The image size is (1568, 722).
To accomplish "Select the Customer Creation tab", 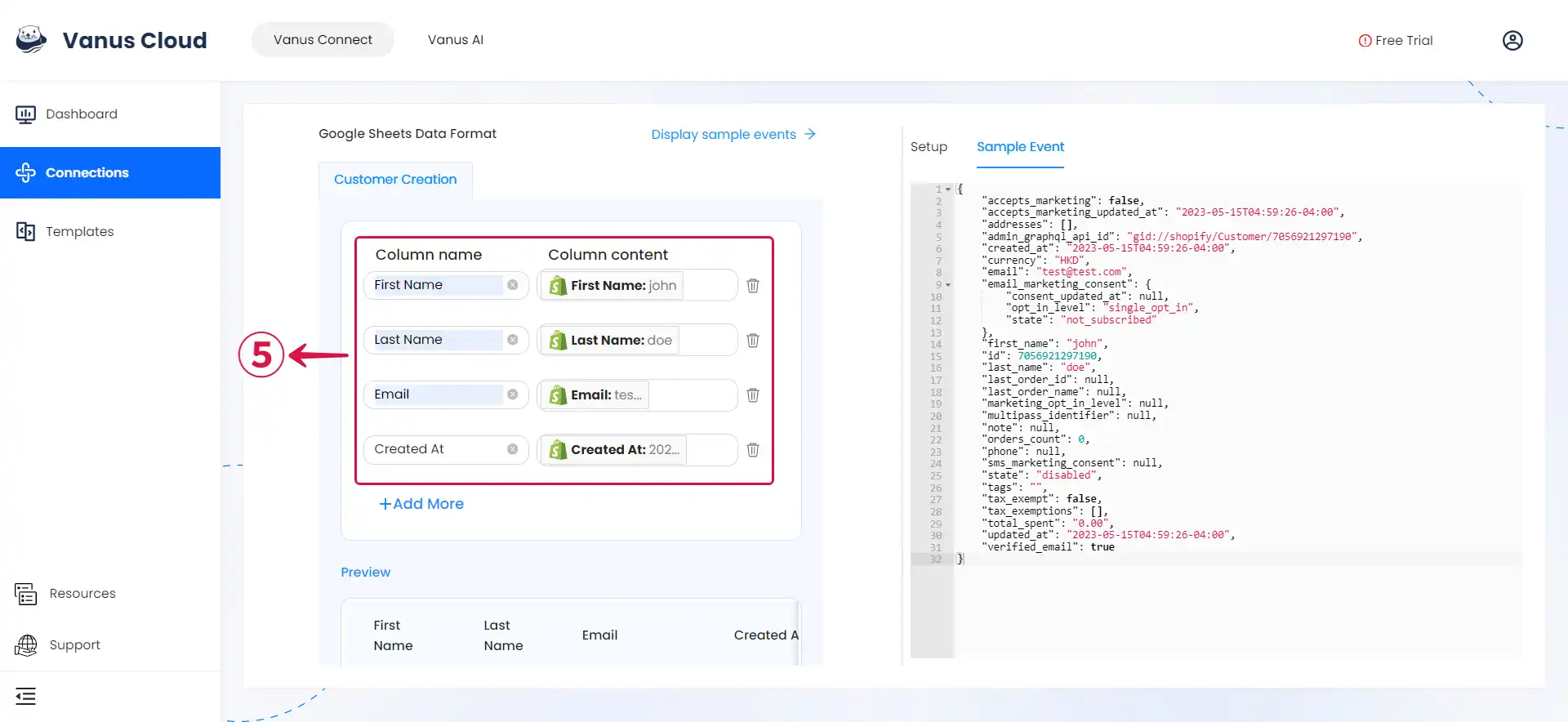I will tap(395, 180).
